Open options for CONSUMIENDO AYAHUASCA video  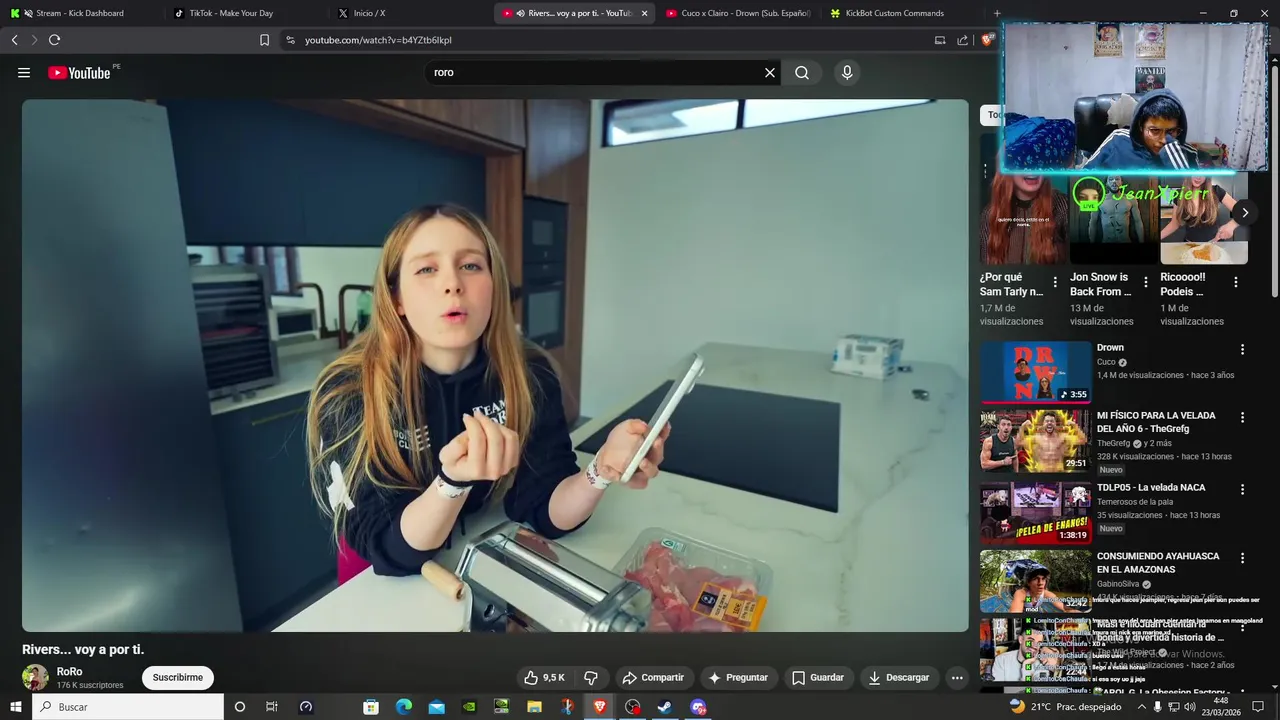[1243, 558]
